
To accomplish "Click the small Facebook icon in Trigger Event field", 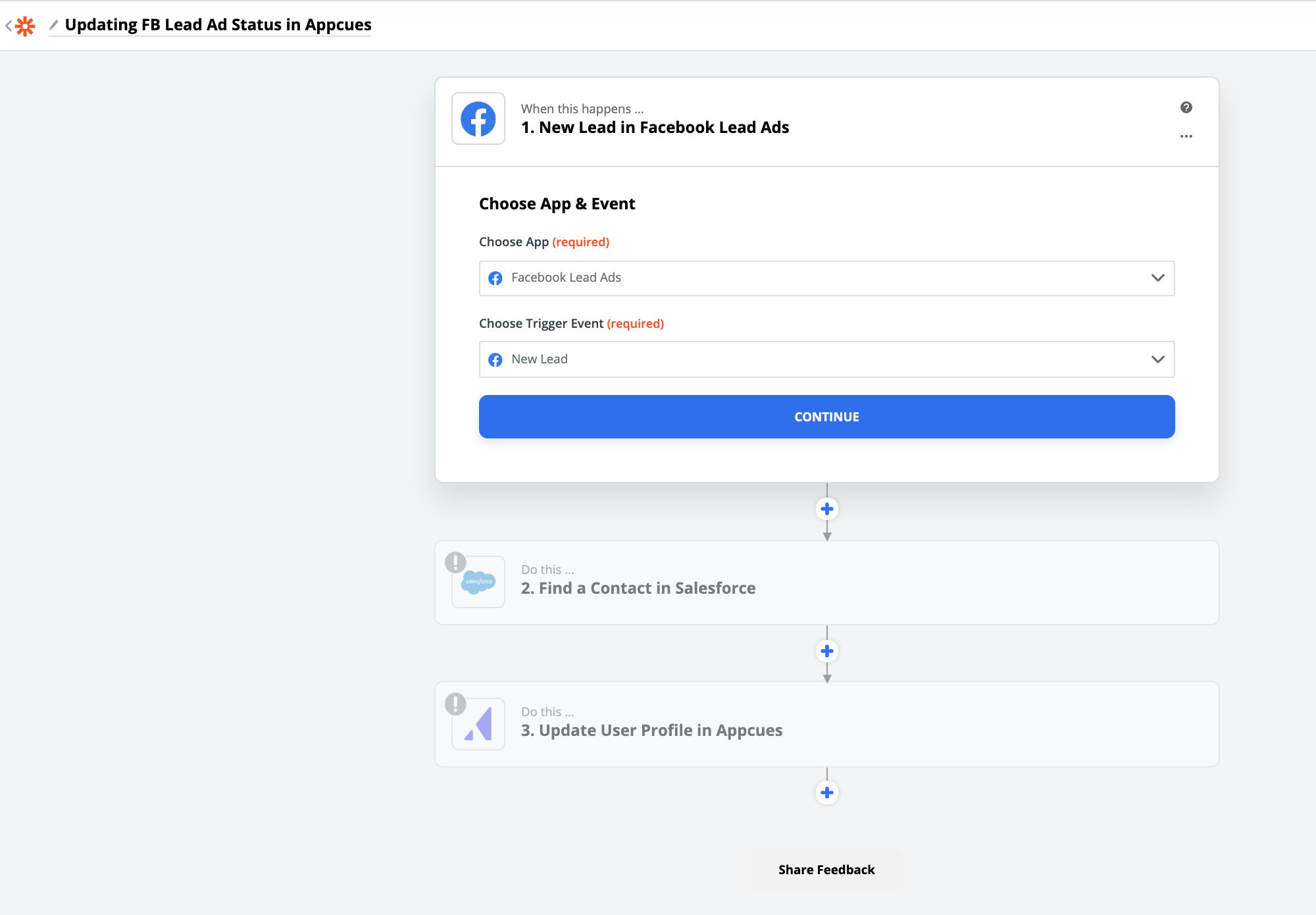I will 495,359.
